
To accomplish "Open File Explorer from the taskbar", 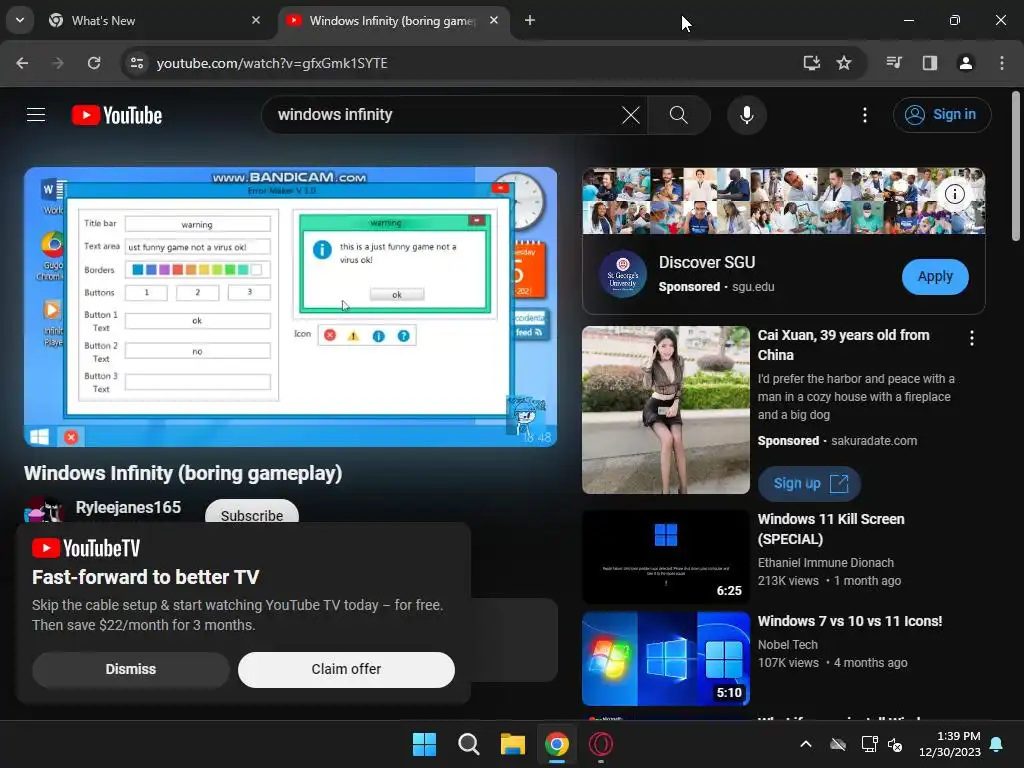I will 513,744.
